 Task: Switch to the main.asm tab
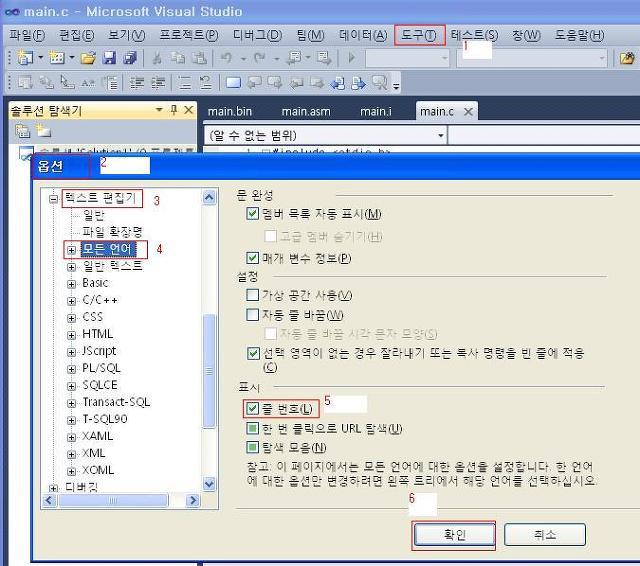306,111
